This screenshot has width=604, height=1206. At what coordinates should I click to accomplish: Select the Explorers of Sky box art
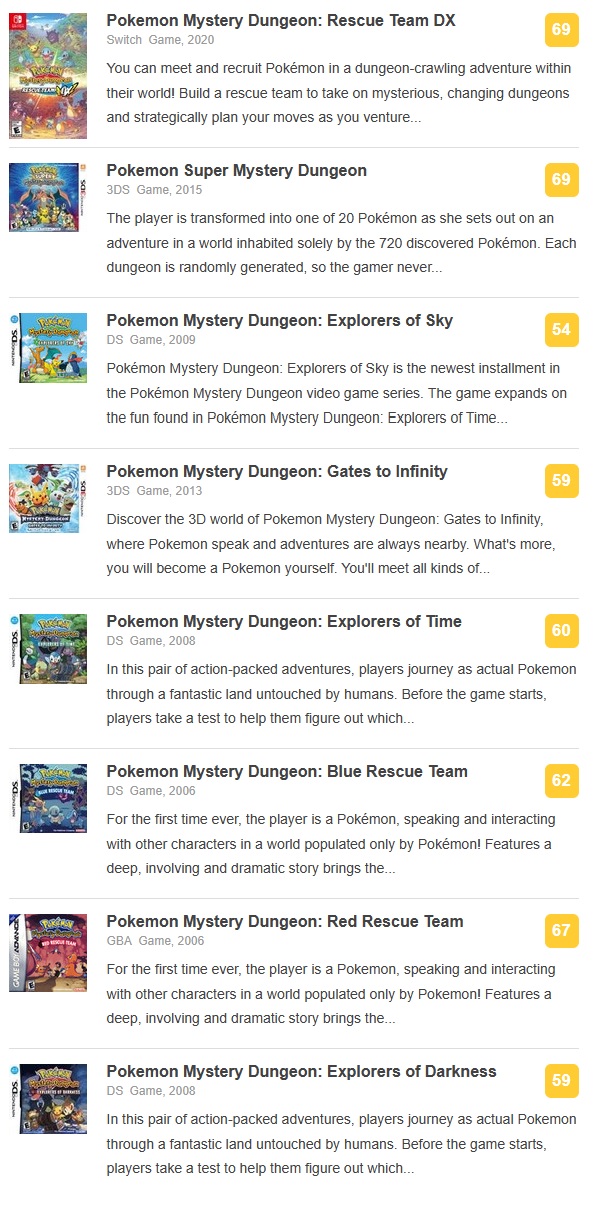point(48,348)
